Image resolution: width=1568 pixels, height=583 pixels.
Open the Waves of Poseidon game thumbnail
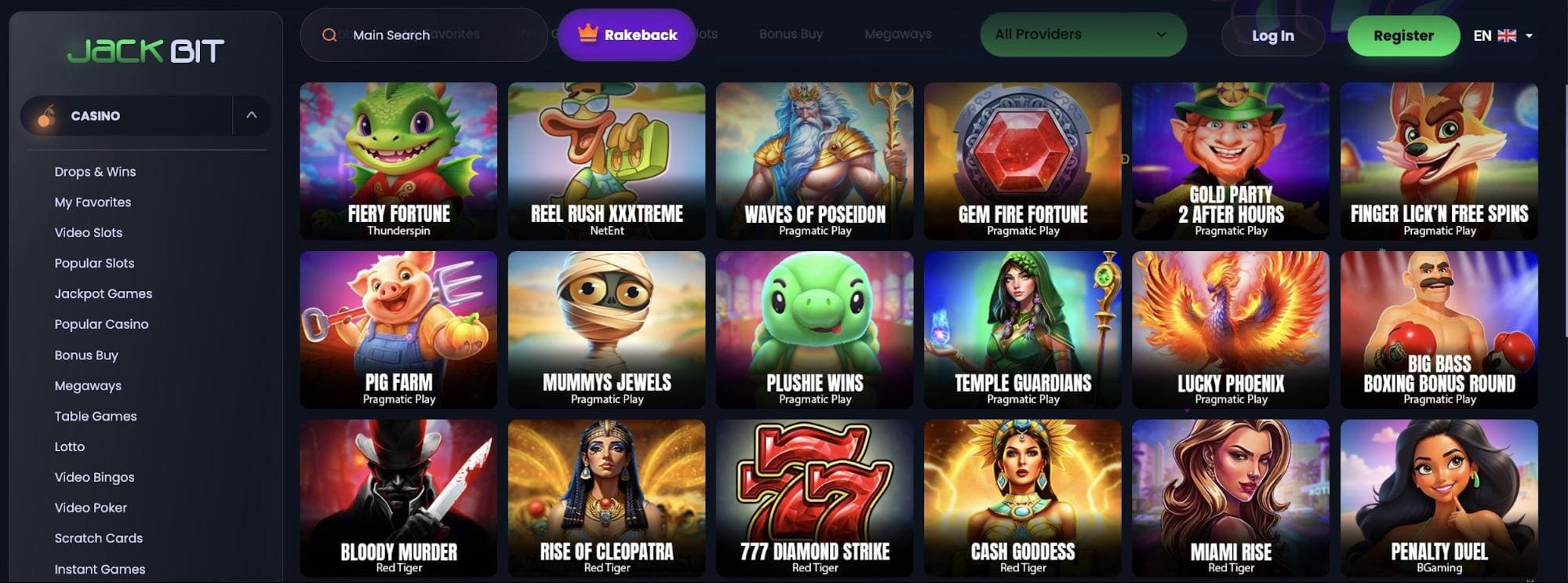point(814,161)
